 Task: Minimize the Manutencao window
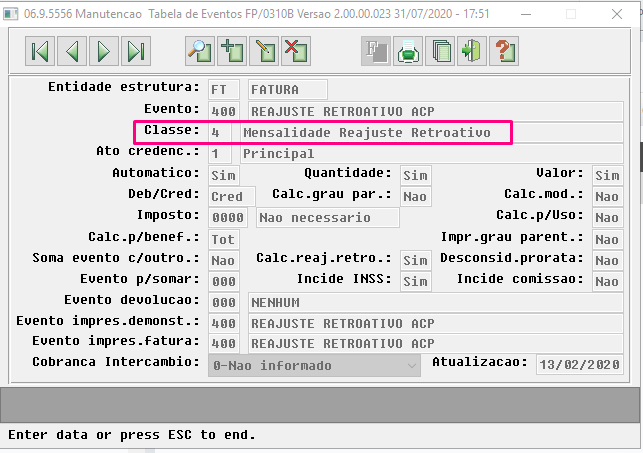pos(526,14)
